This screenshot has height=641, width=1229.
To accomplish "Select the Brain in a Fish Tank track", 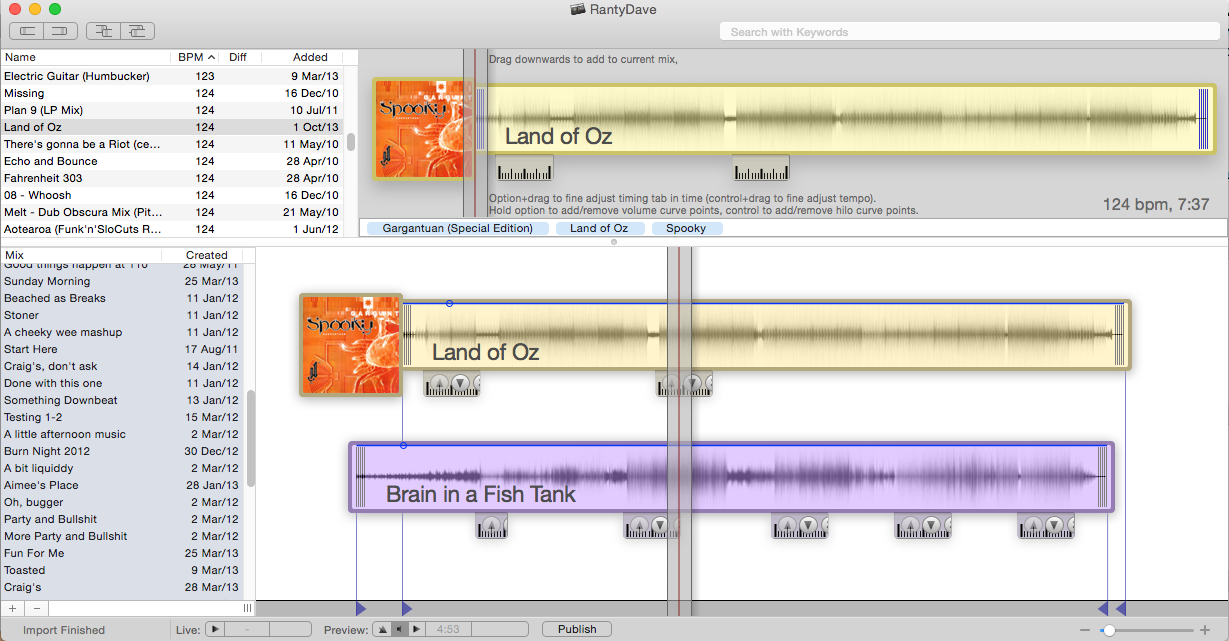I will point(731,478).
